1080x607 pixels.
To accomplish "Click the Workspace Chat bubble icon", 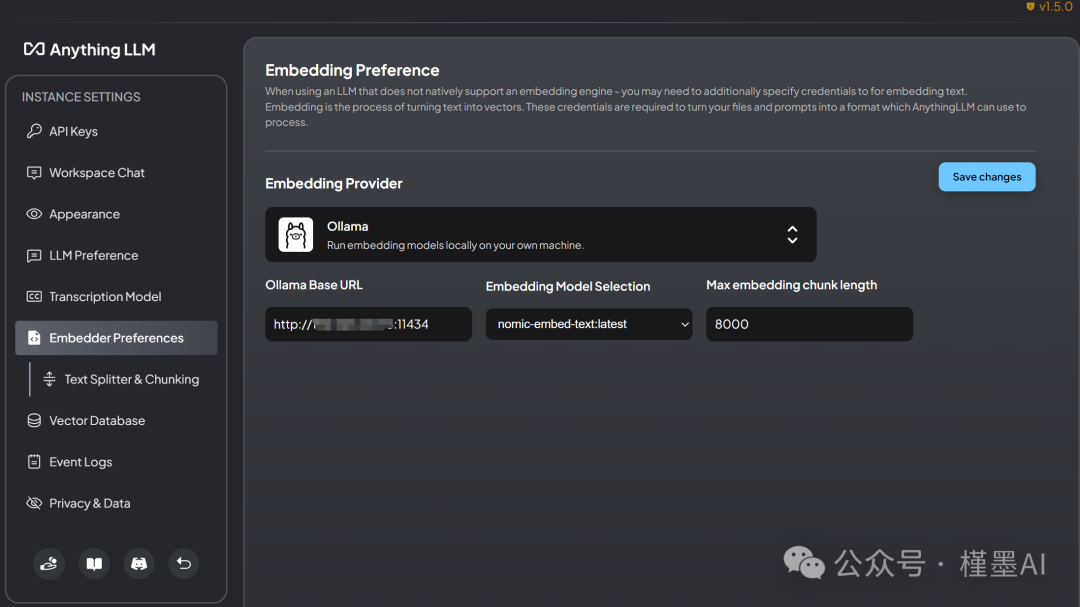I will [34, 172].
